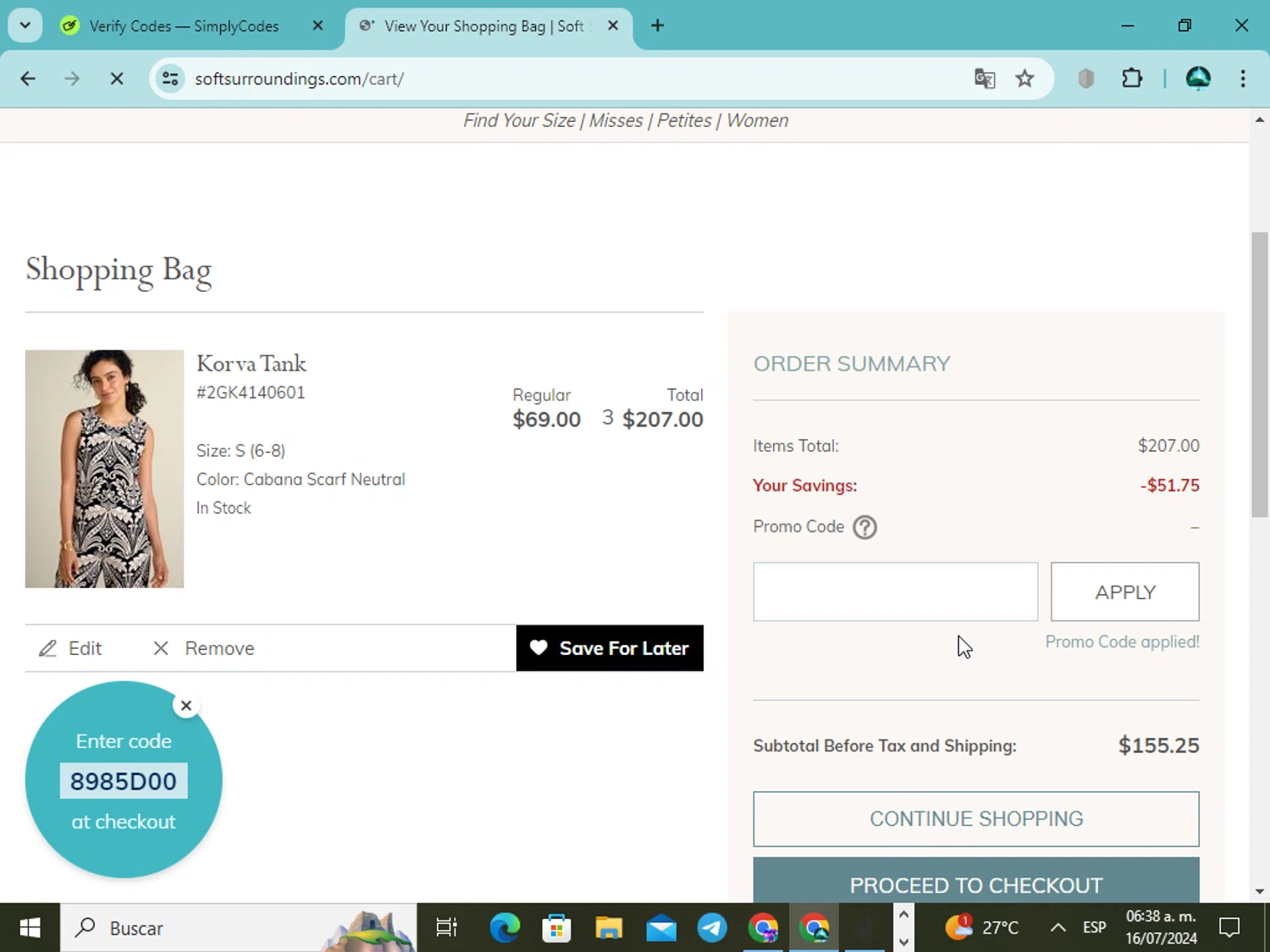The image size is (1270, 952).
Task: Click the page vertical scrollbar thumb
Action: point(1260,375)
